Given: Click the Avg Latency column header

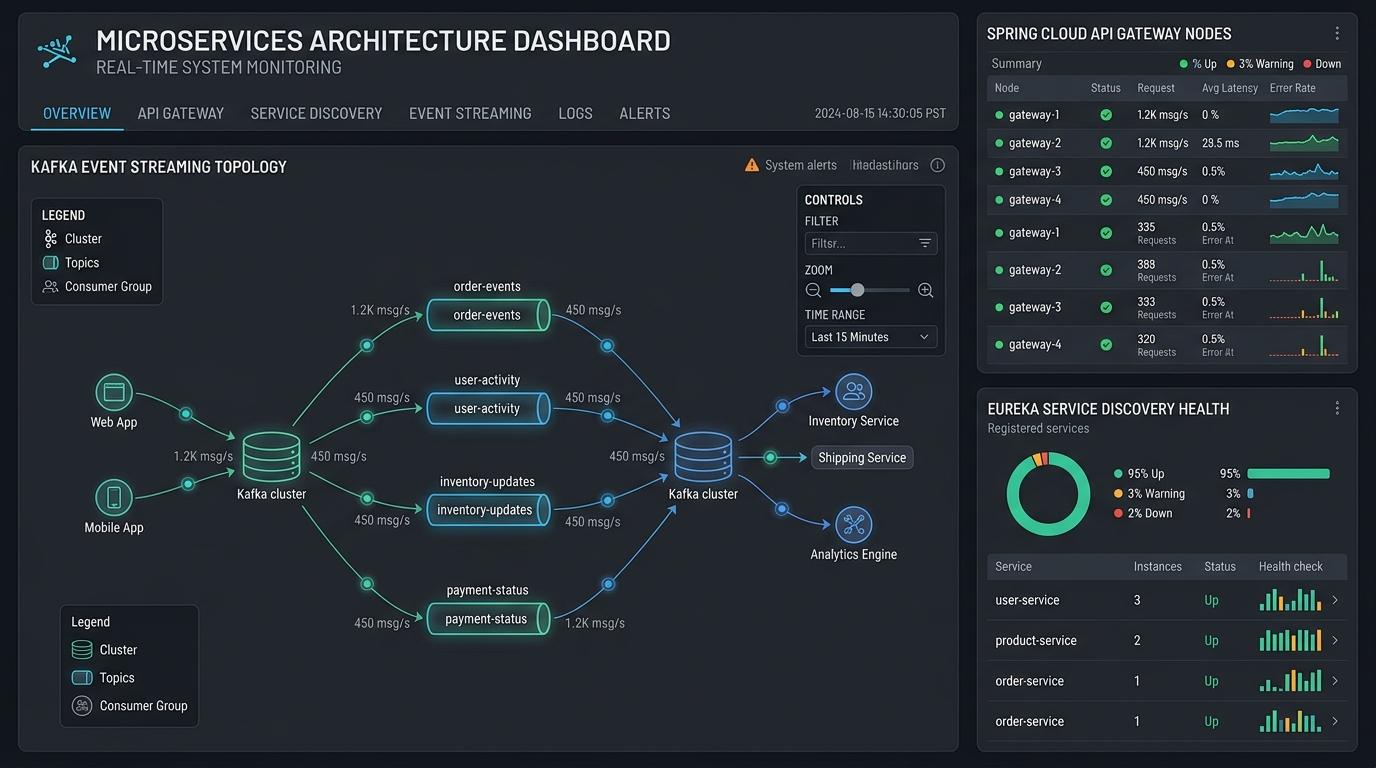Looking at the screenshot, I should pos(1230,88).
